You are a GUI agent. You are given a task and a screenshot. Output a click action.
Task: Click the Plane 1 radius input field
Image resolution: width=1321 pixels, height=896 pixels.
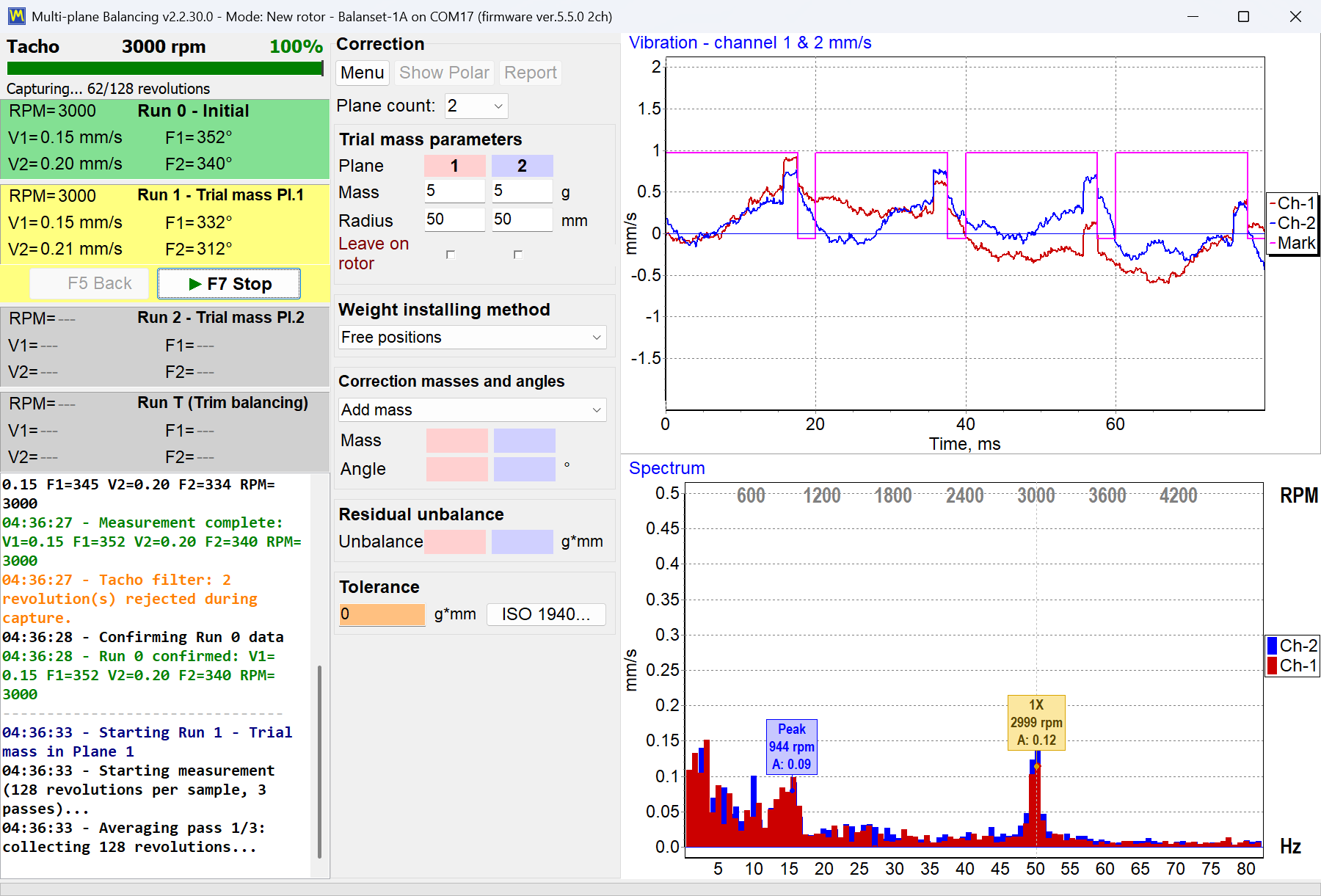454,219
